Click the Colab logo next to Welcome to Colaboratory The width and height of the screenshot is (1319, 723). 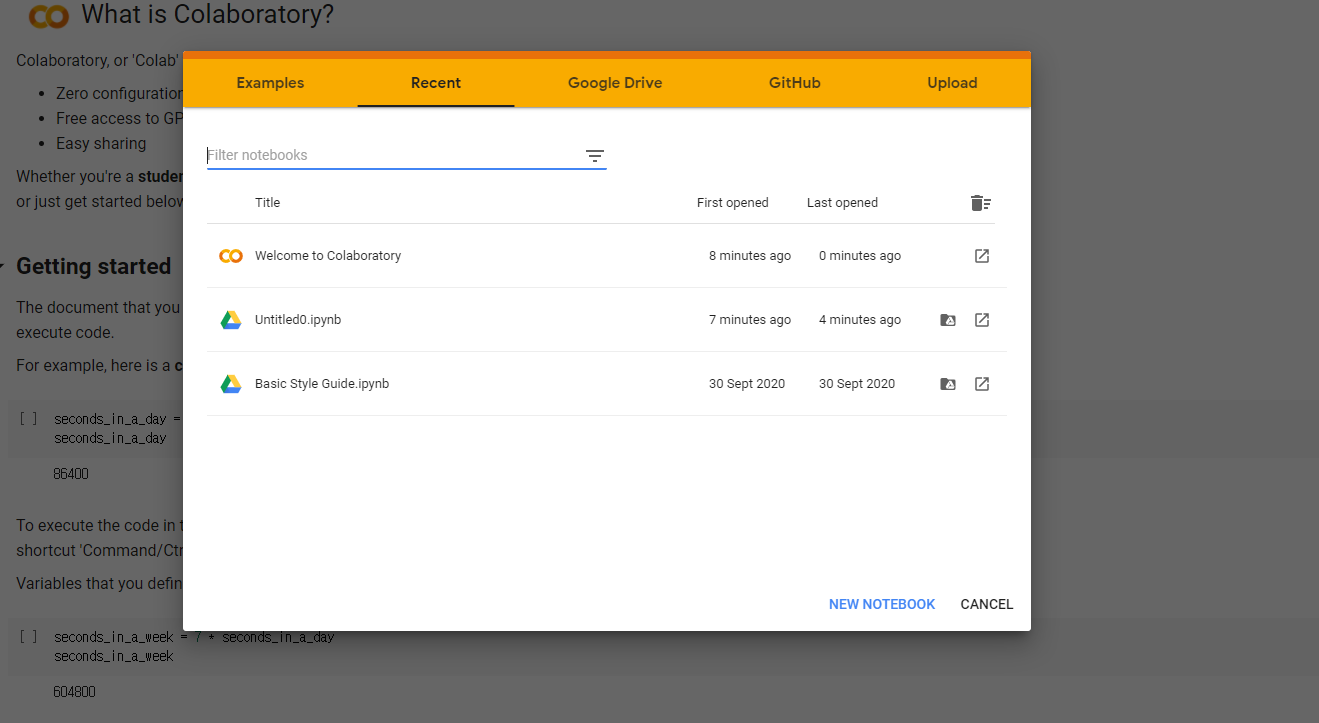(x=231, y=256)
